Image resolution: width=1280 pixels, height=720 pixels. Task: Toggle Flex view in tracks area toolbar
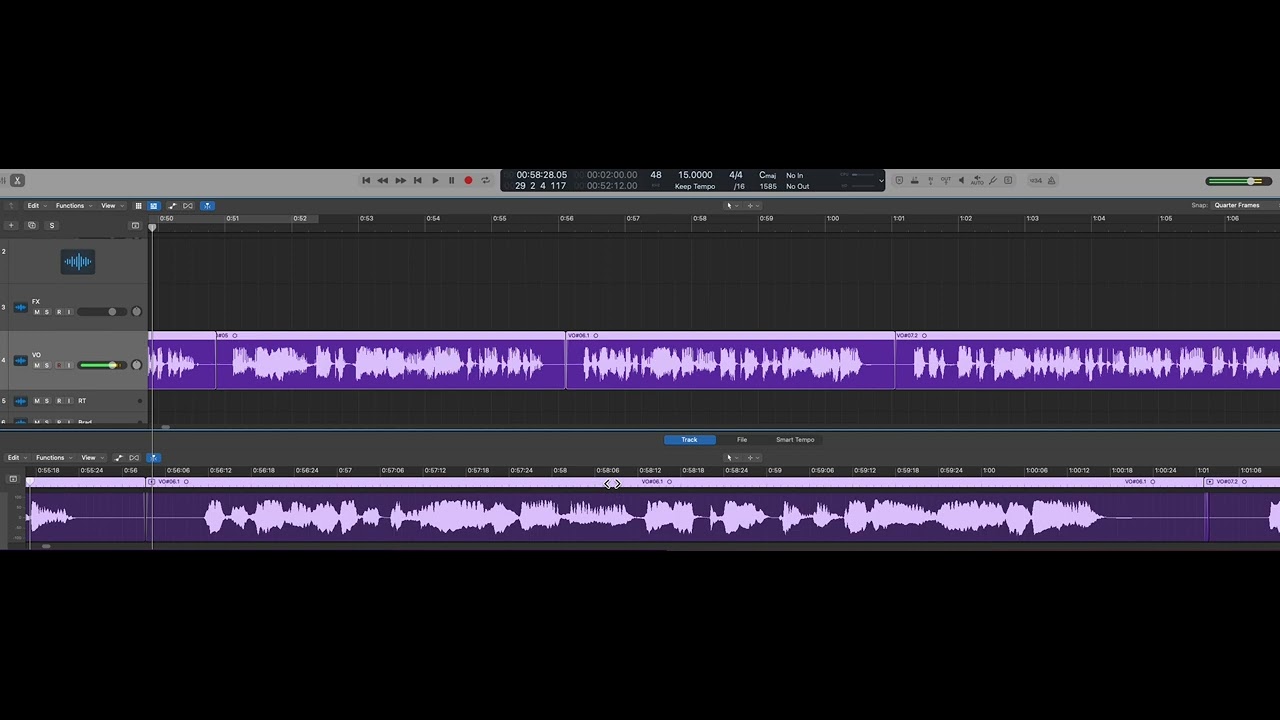point(187,206)
